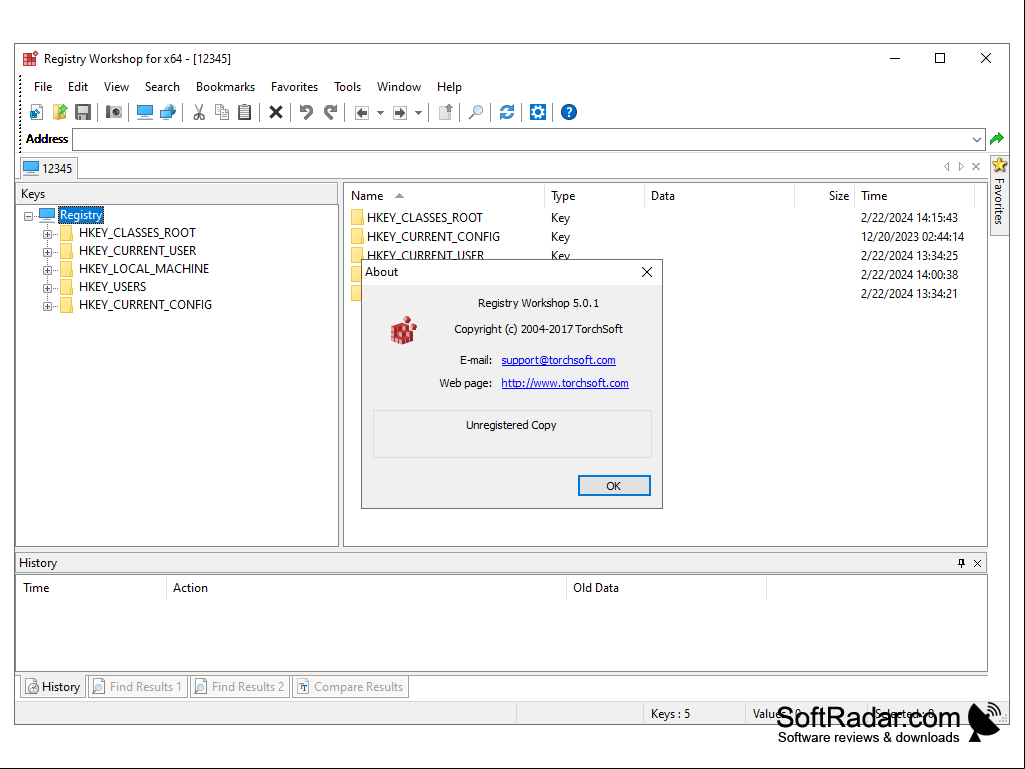
Task: Click the next tab scroll arrow
Action: pos(961,167)
